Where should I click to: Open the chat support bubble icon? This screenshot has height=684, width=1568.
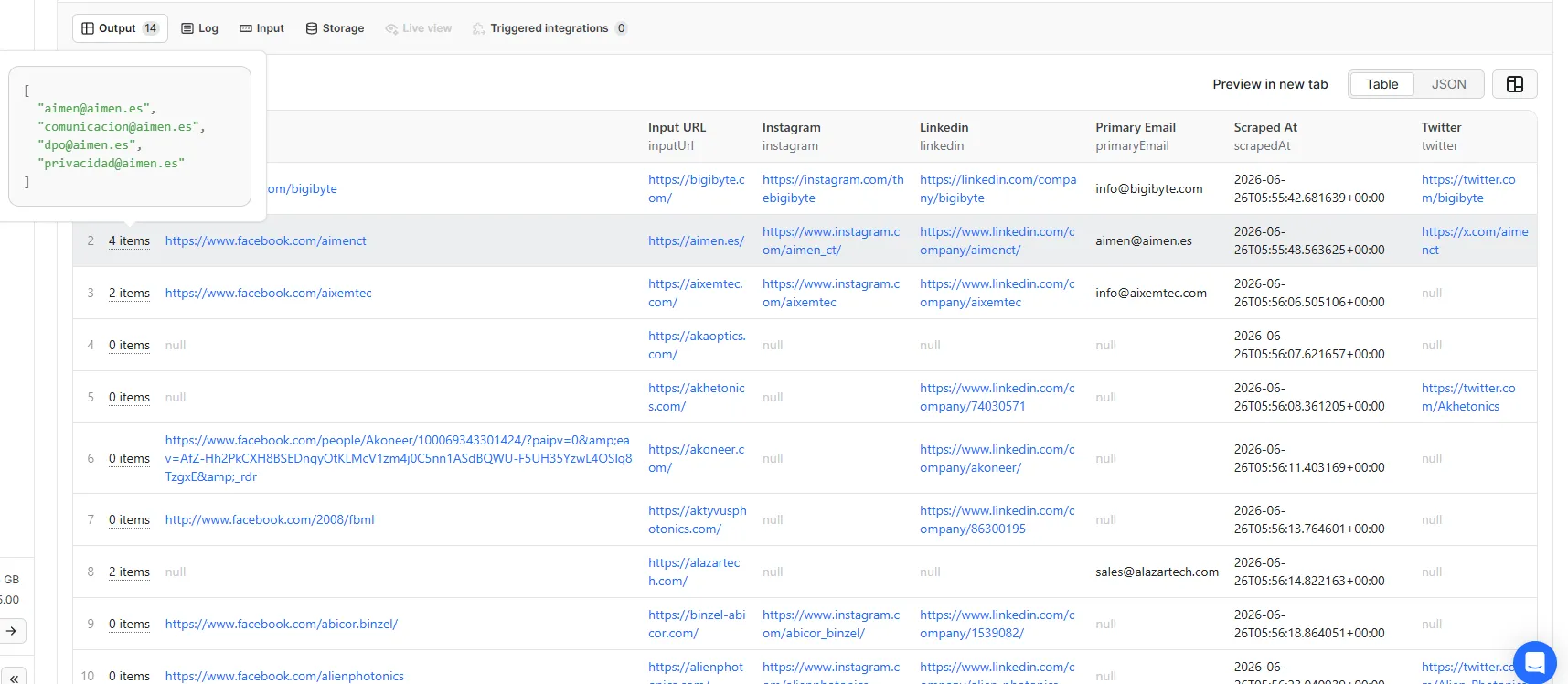(x=1534, y=662)
